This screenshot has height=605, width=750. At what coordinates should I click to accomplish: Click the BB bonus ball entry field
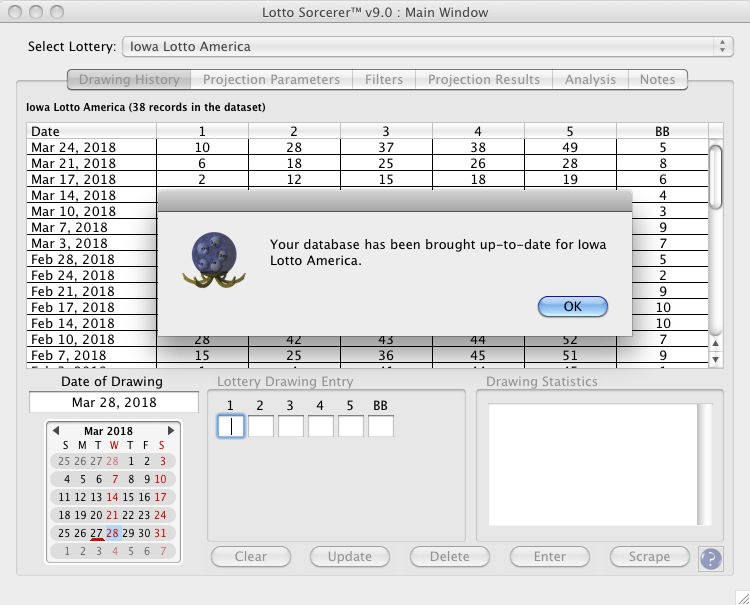click(381, 426)
